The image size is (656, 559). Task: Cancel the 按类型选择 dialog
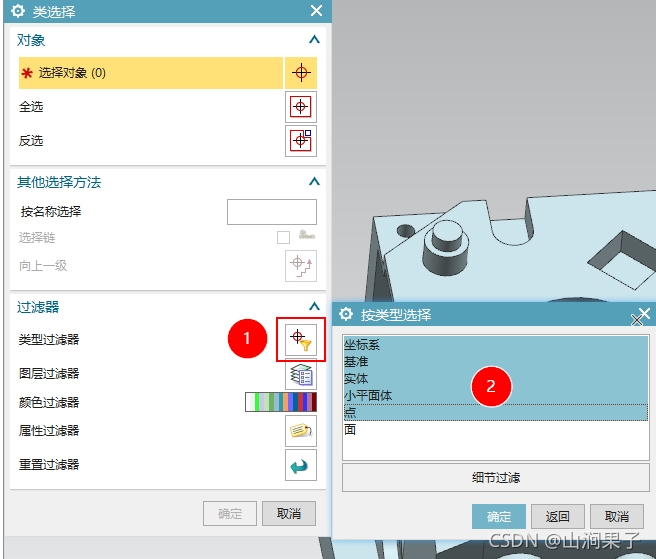617,516
